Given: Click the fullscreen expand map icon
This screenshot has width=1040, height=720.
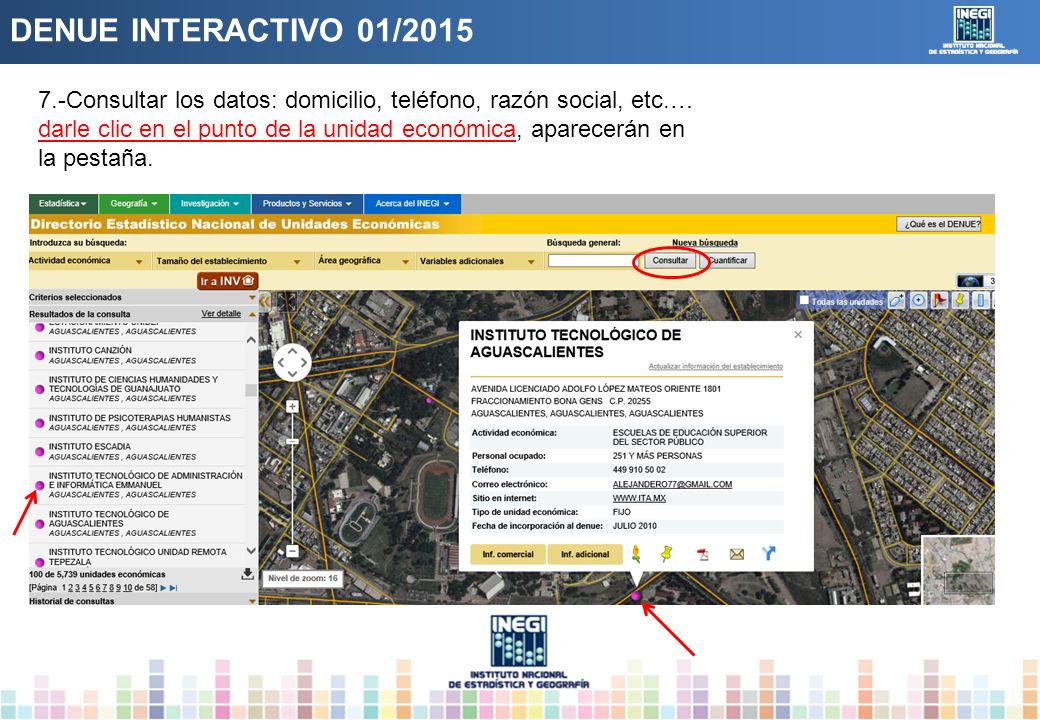Looking at the screenshot, I should (x=287, y=302).
